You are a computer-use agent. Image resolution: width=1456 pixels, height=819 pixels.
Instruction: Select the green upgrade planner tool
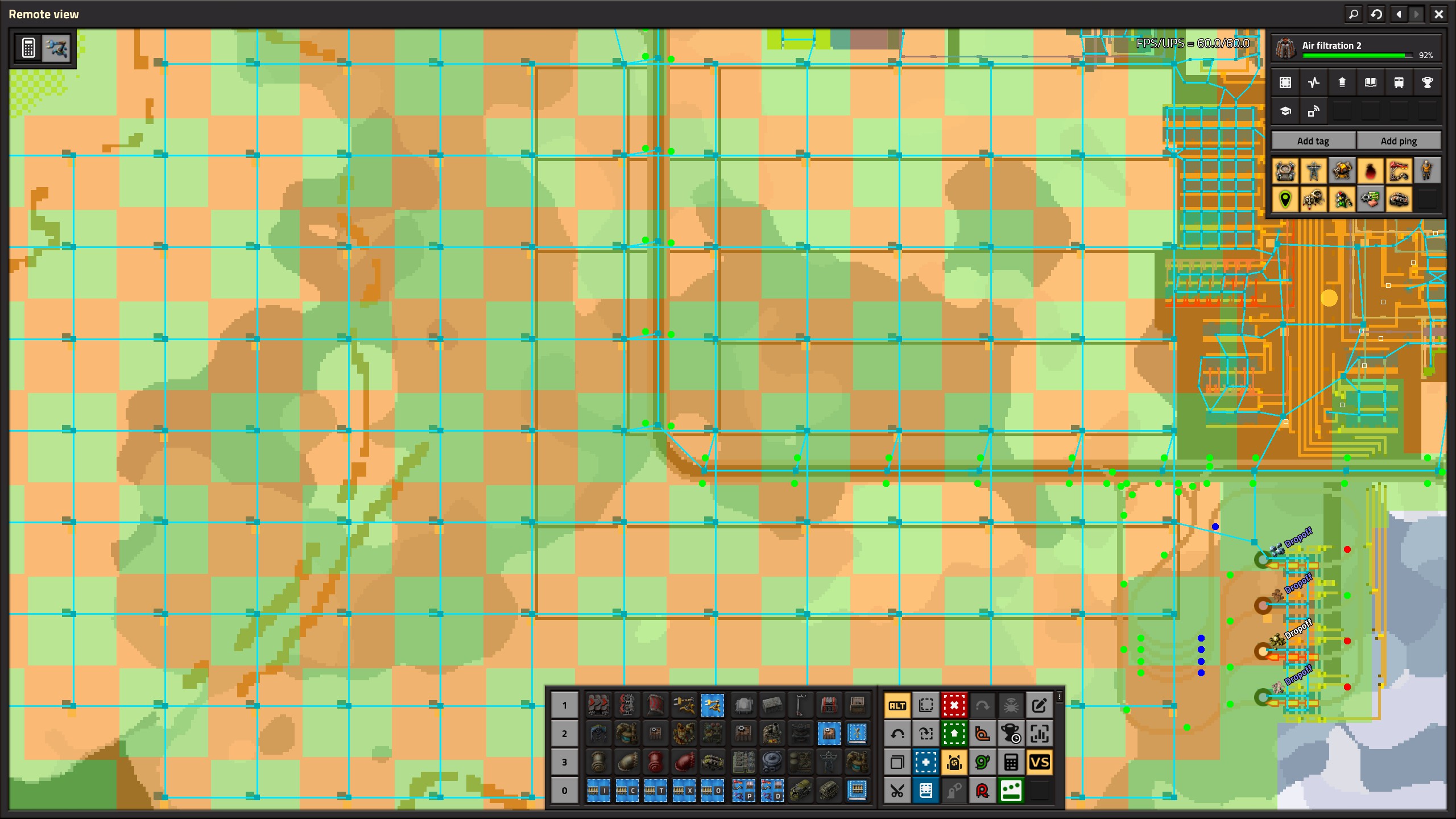(x=954, y=734)
